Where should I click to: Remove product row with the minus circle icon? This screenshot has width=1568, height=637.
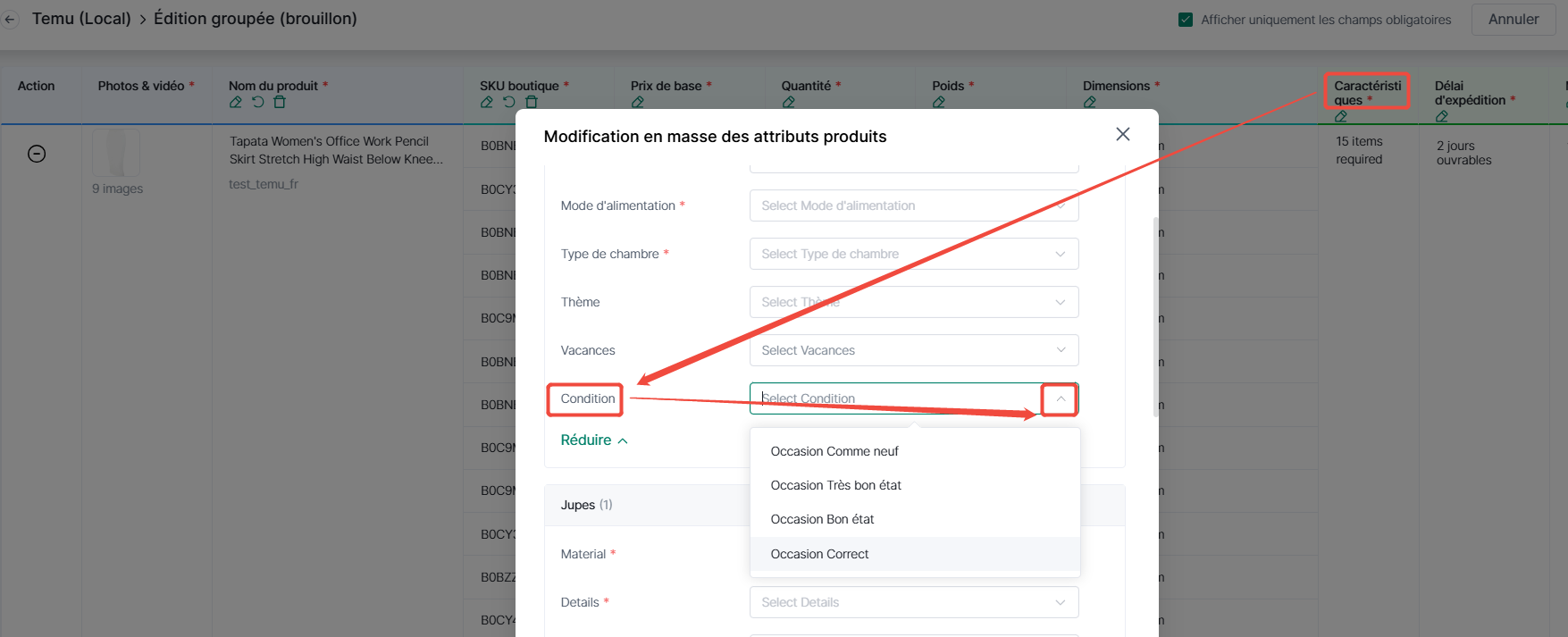pyautogui.click(x=37, y=154)
